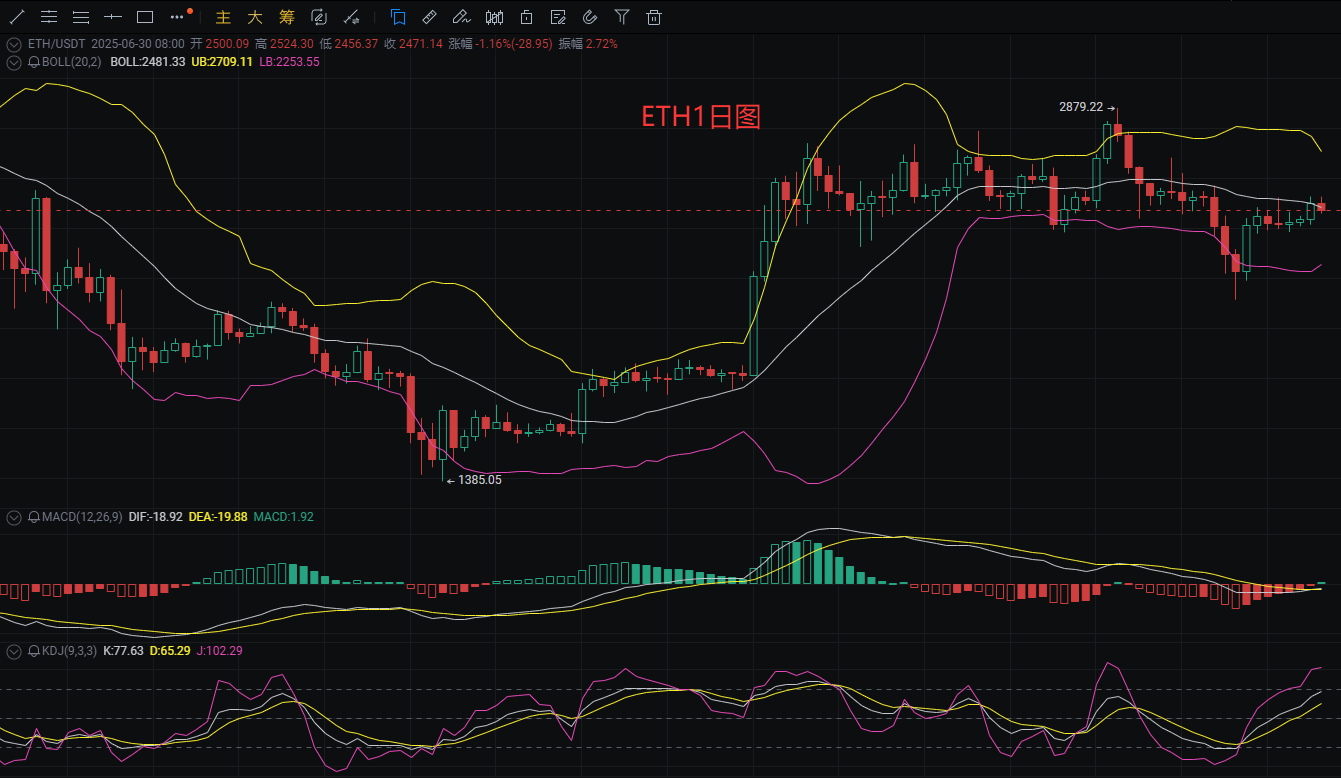Click the funnel filter icon

(622, 17)
